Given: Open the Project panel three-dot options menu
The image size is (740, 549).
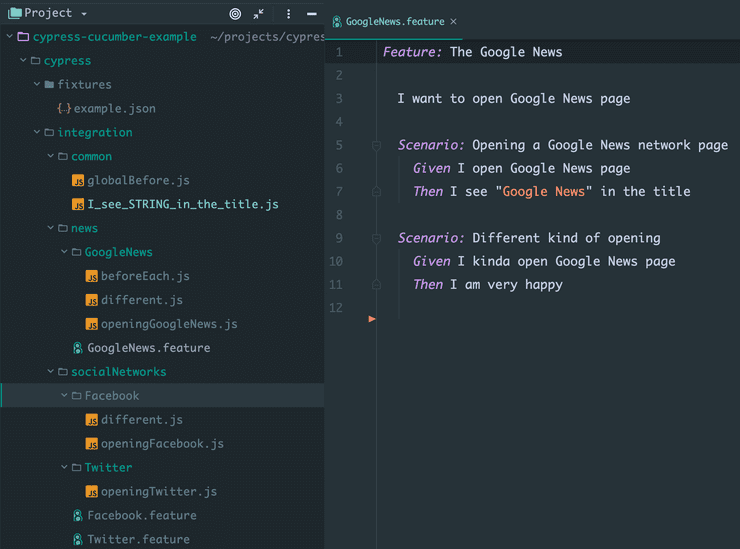Looking at the screenshot, I should 288,14.
